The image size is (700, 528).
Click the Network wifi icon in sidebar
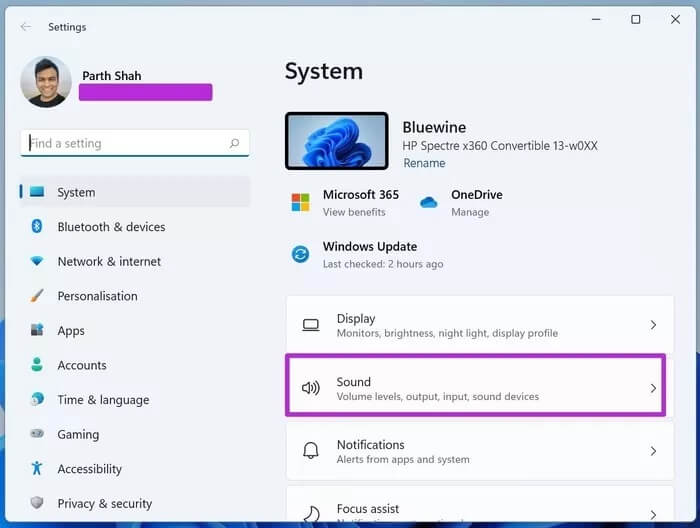tap(37, 261)
